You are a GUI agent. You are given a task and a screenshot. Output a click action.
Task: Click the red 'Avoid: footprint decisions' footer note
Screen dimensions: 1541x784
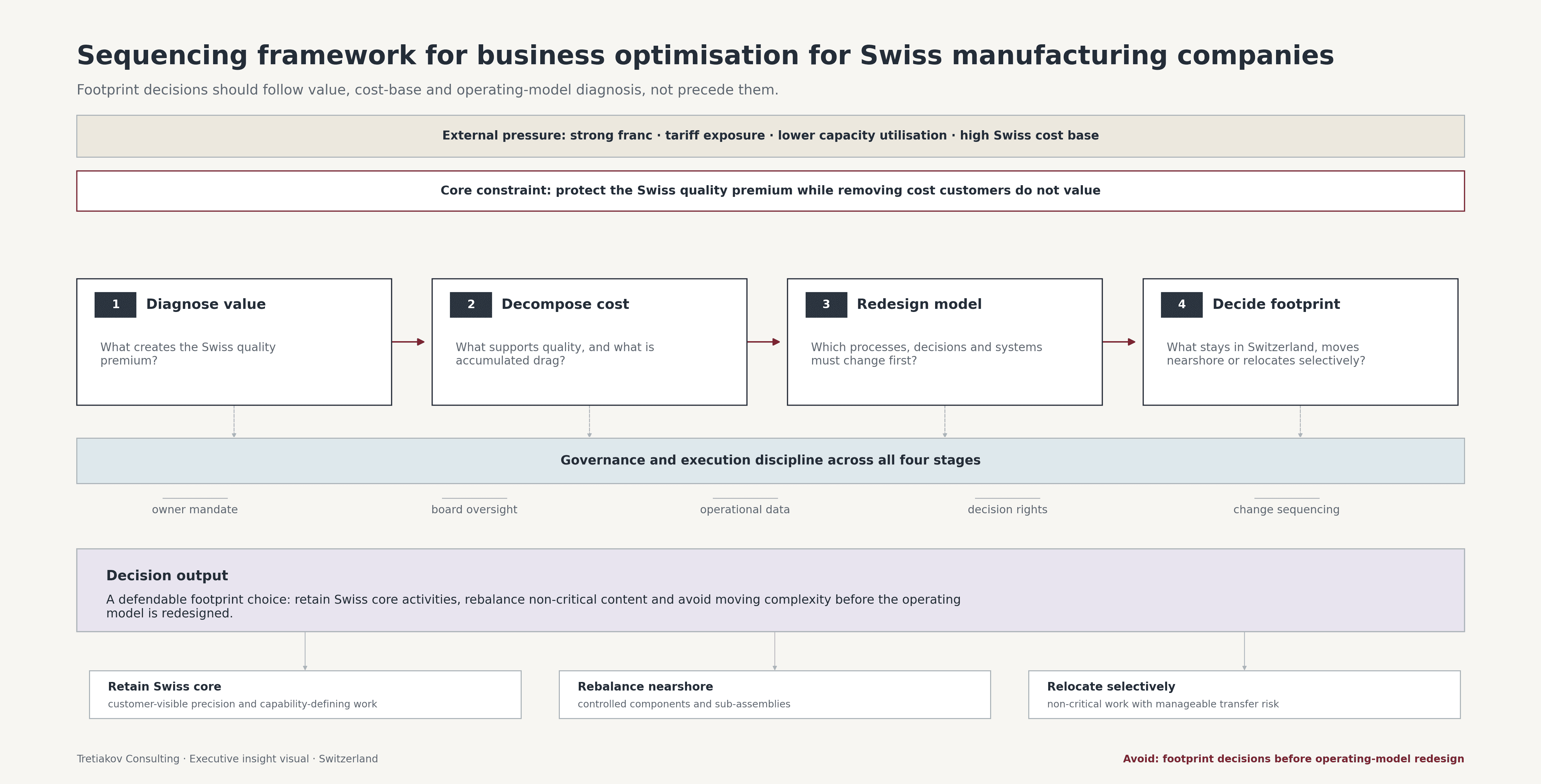(1293, 759)
